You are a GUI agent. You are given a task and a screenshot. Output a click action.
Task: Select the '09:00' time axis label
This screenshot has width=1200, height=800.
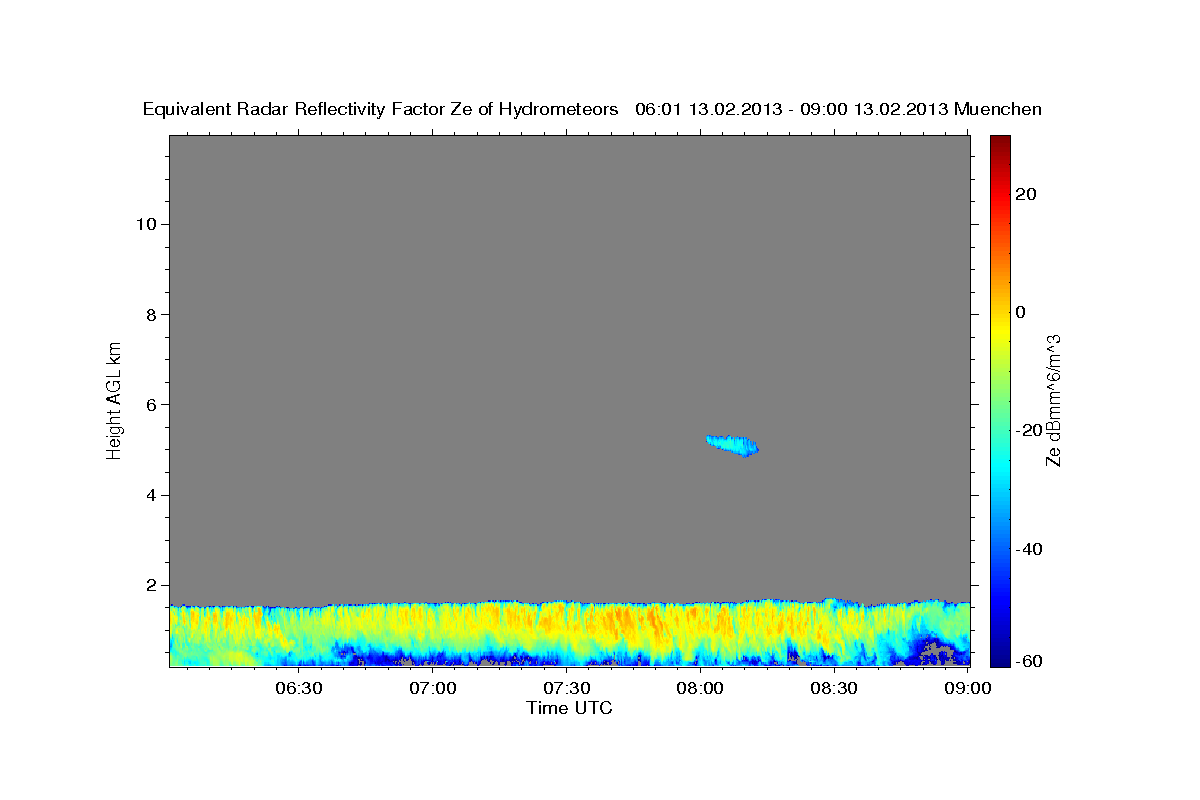pyautogui.click(x=968, y=688)
